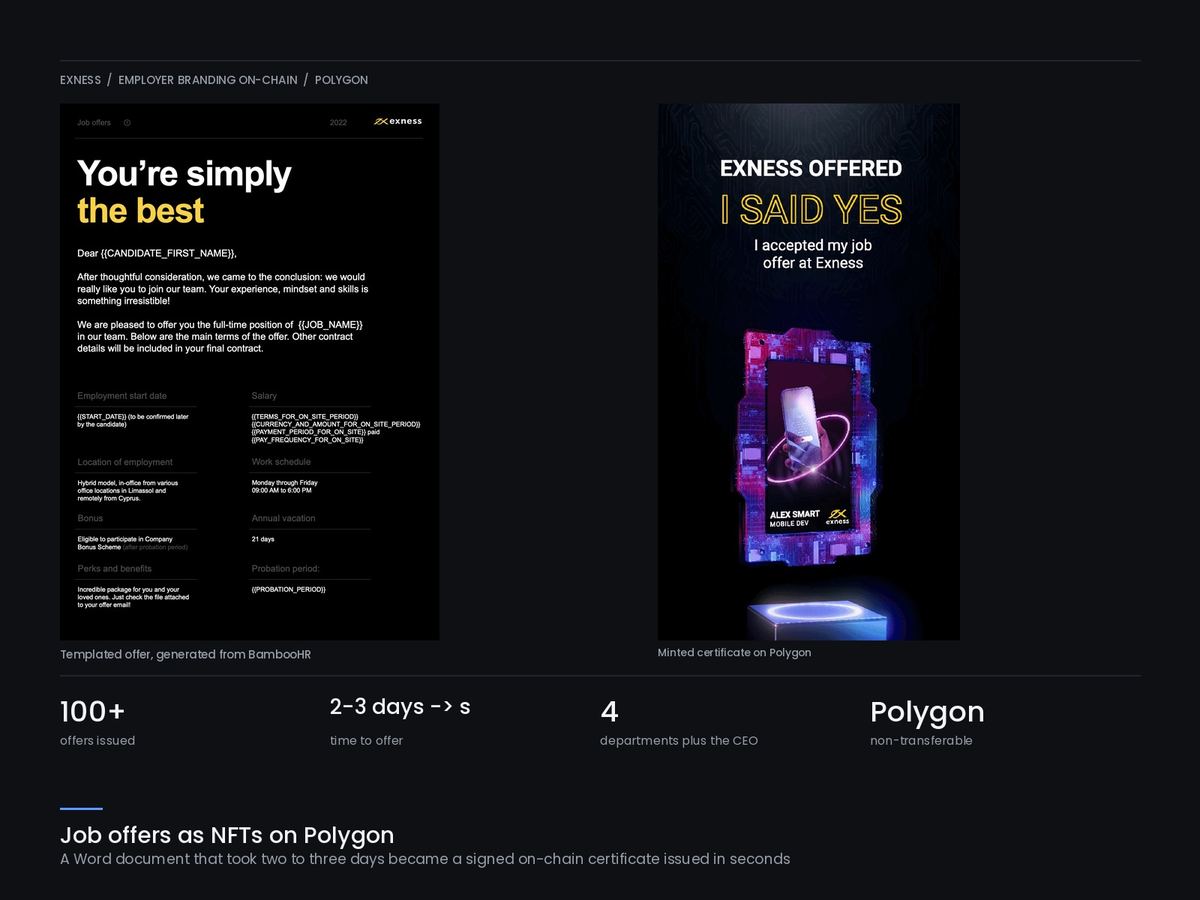
Task: Click the 'Annual vacation' label
Action: (x=283, y=518)
